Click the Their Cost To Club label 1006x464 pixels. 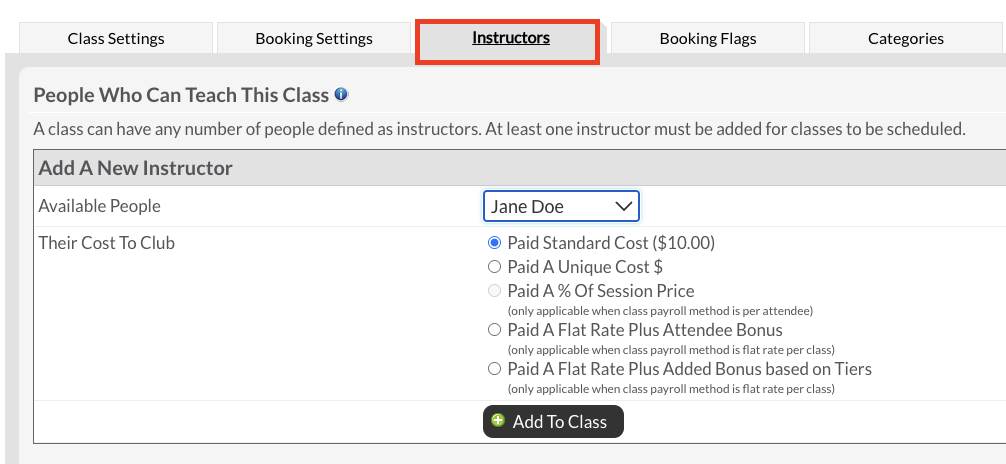[107, 243]
